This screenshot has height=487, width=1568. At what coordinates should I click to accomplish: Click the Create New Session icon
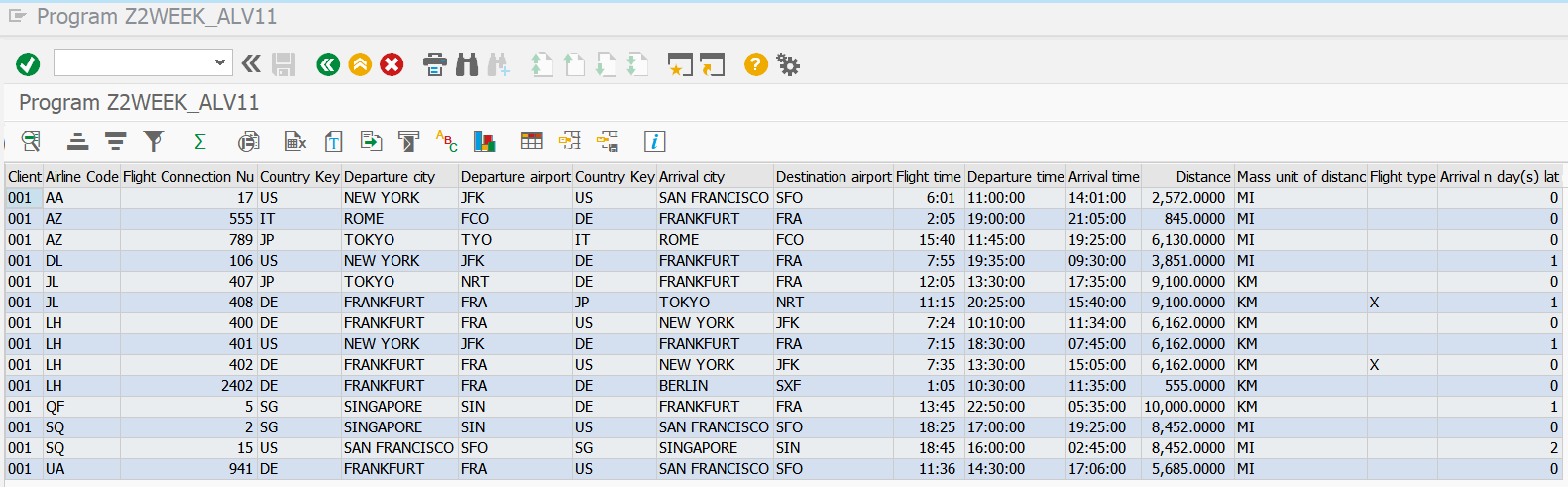(x=680, y=64)
